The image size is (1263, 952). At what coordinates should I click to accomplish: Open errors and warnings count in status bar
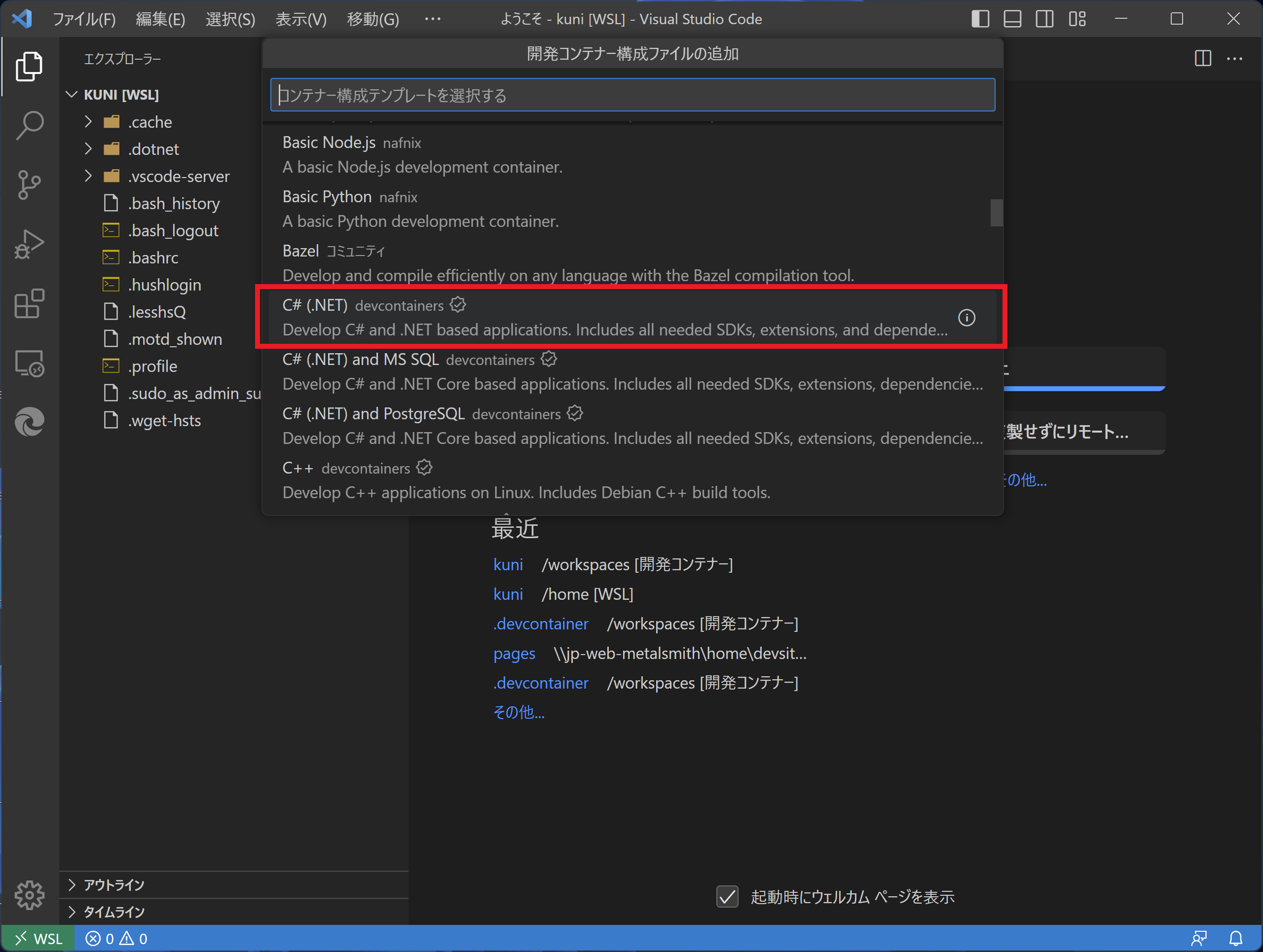pyautogui.click(x=116, y=939)
